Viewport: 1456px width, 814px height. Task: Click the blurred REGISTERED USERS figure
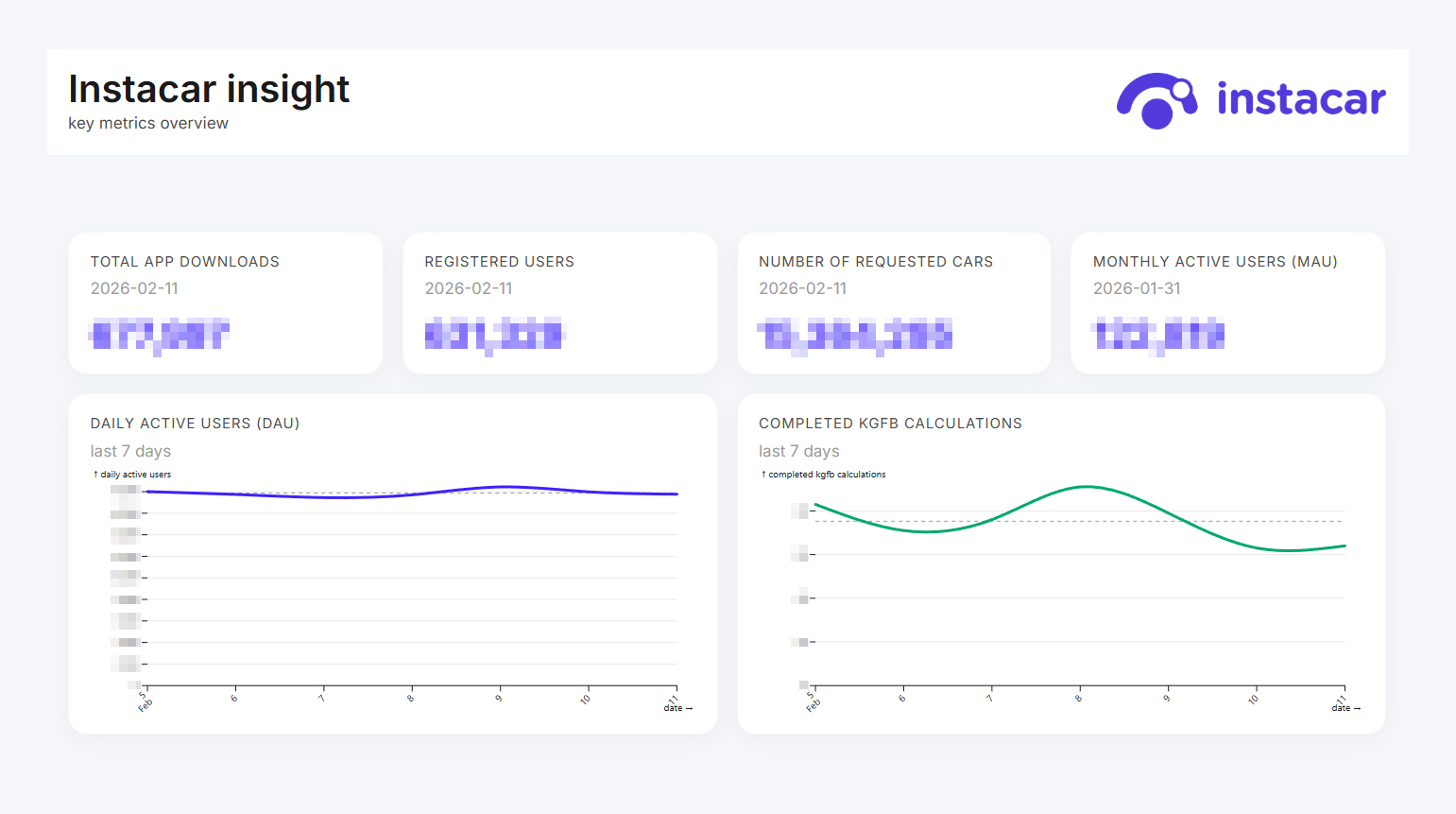[493, 335]
